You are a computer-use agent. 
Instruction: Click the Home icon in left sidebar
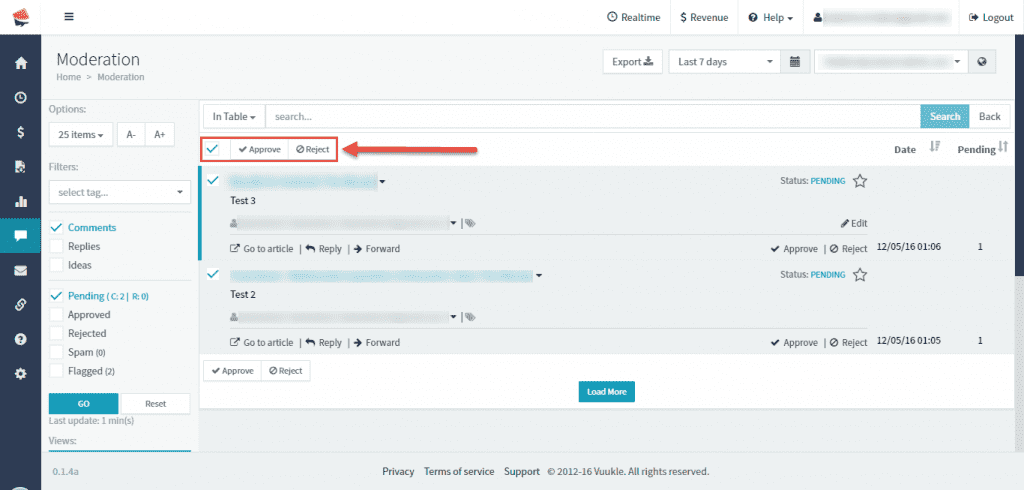pos(20,63)
